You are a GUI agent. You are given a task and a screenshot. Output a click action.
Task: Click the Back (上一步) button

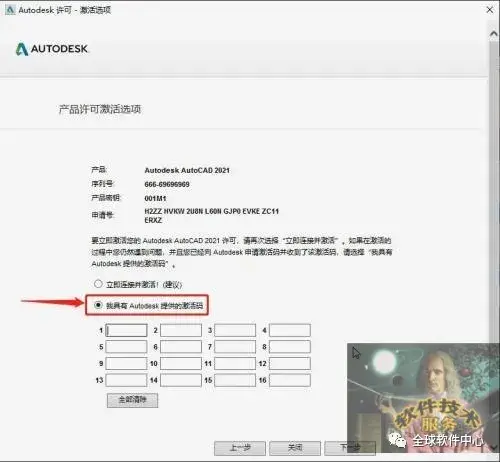240,448
